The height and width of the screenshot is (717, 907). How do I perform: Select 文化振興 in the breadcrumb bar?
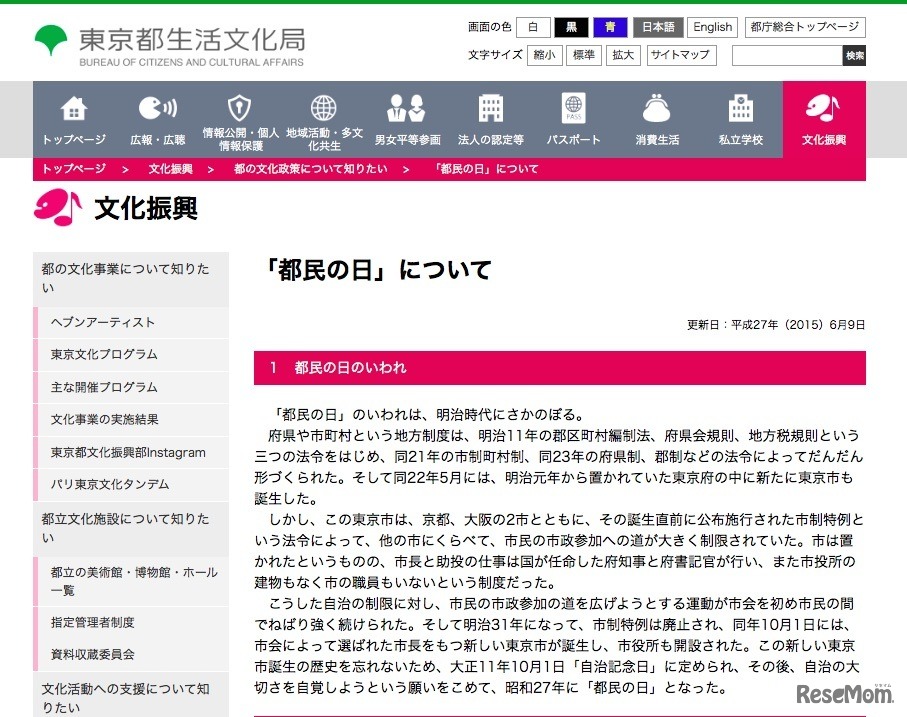point(170,169)
